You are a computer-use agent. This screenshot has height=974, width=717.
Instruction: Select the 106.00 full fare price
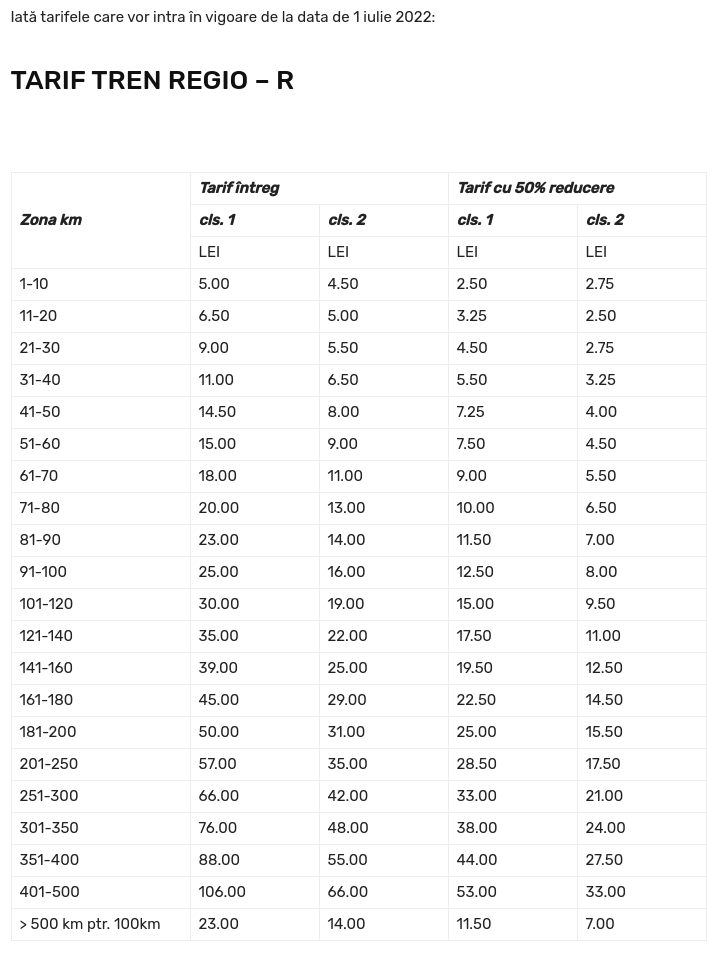222,892
